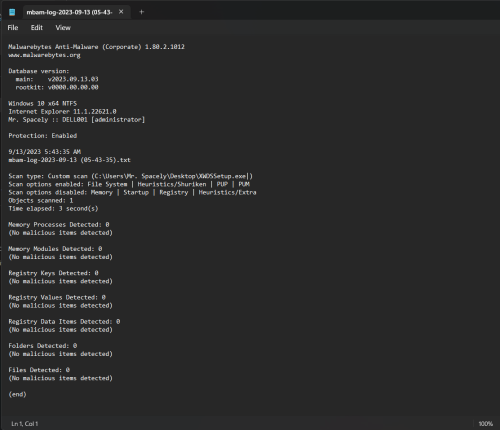Click the 100% zoom level in status bar
The width and height of the screenshot is (500, 430).
click(485, 424)
